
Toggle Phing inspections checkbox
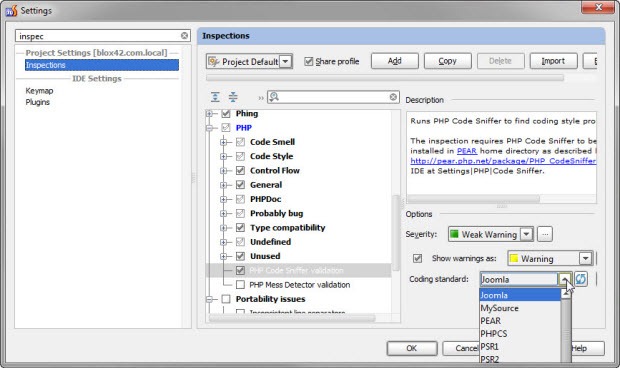point(226,114)
